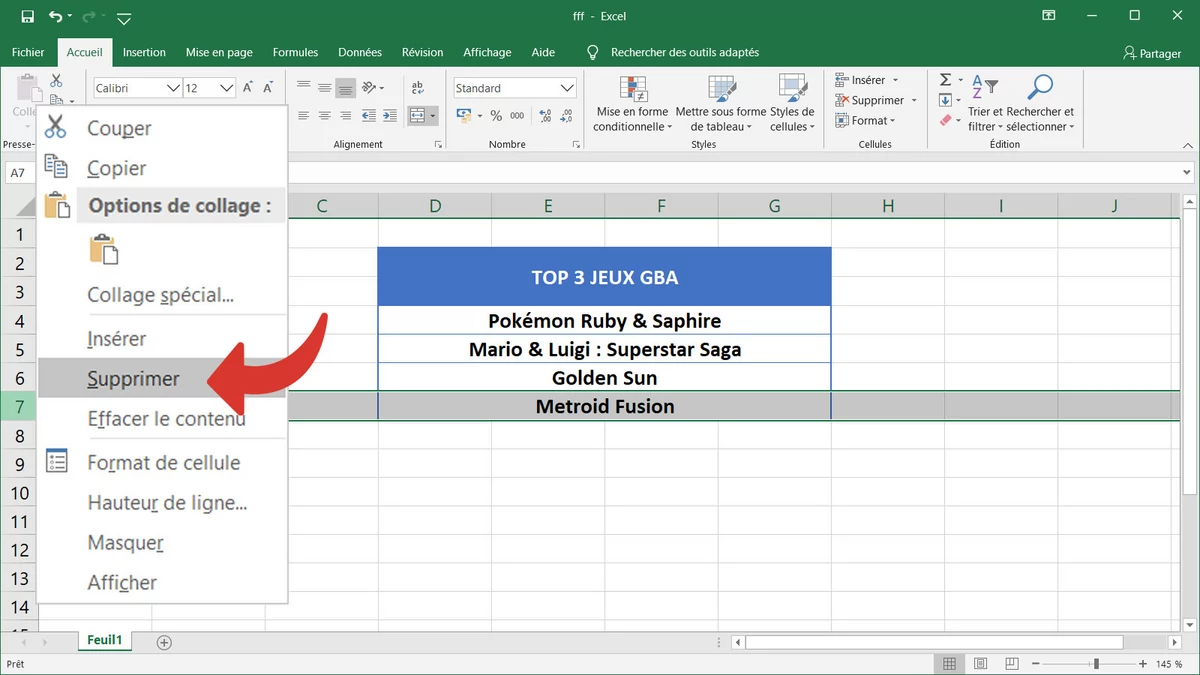Click the Clear eraser icon
This screenshot has width=1200, height=675.
tap(945, 120)
